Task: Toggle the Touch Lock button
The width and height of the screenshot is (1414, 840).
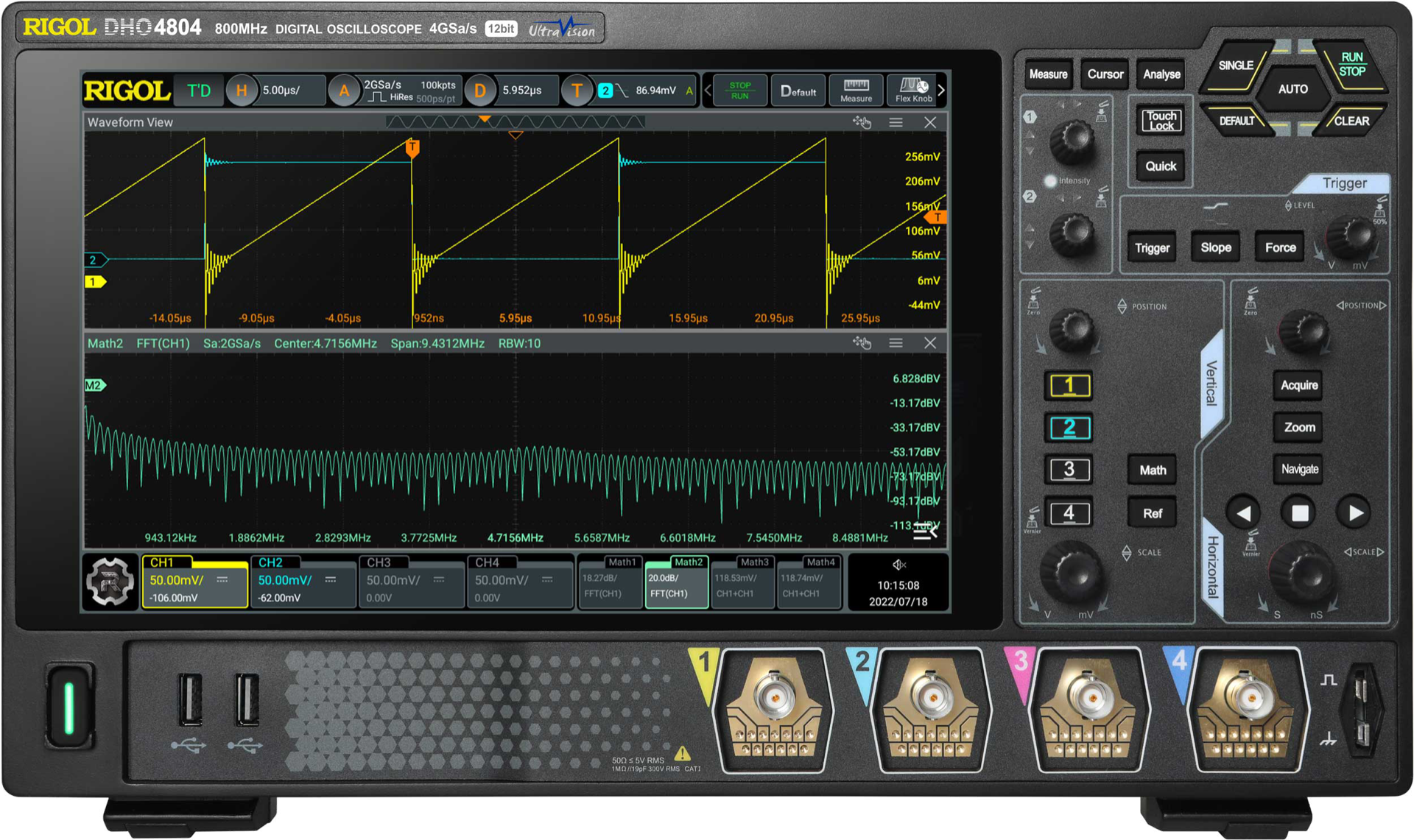Action: (x=1161, y=120)
